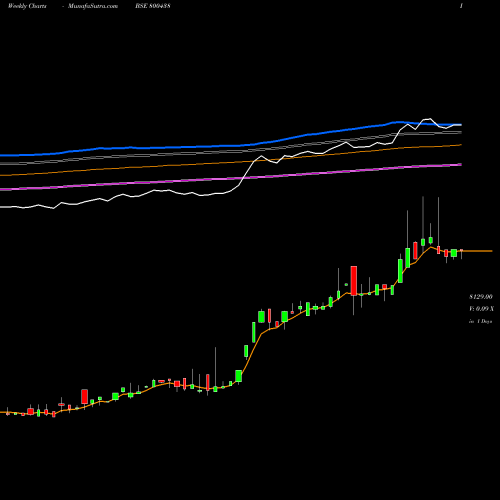Click the BSE stock code label

click(x=153, y=6)
